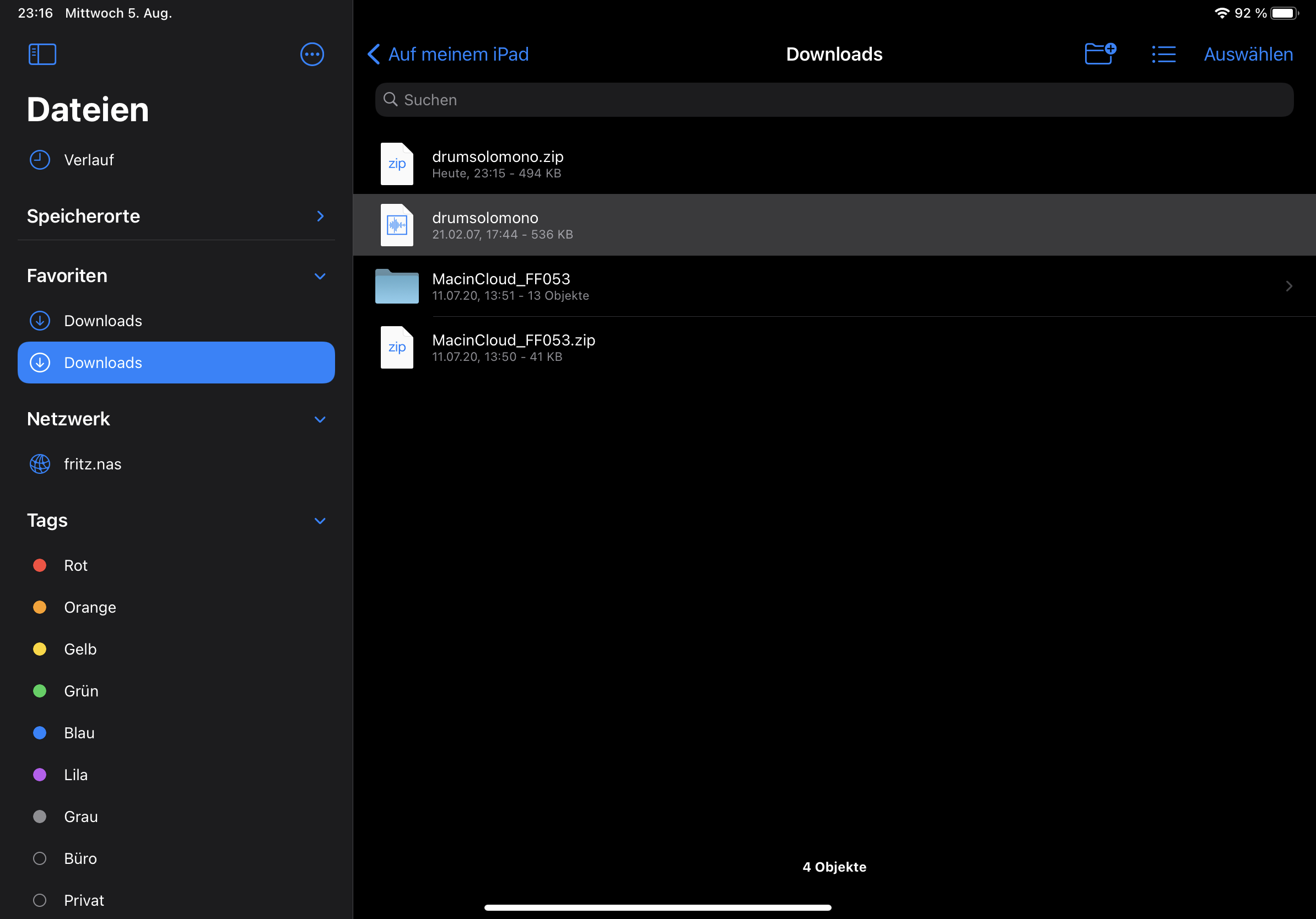The image size is (1316, 919).
Task: Collapse the Netzwerk section
Action: click(320, 419)
